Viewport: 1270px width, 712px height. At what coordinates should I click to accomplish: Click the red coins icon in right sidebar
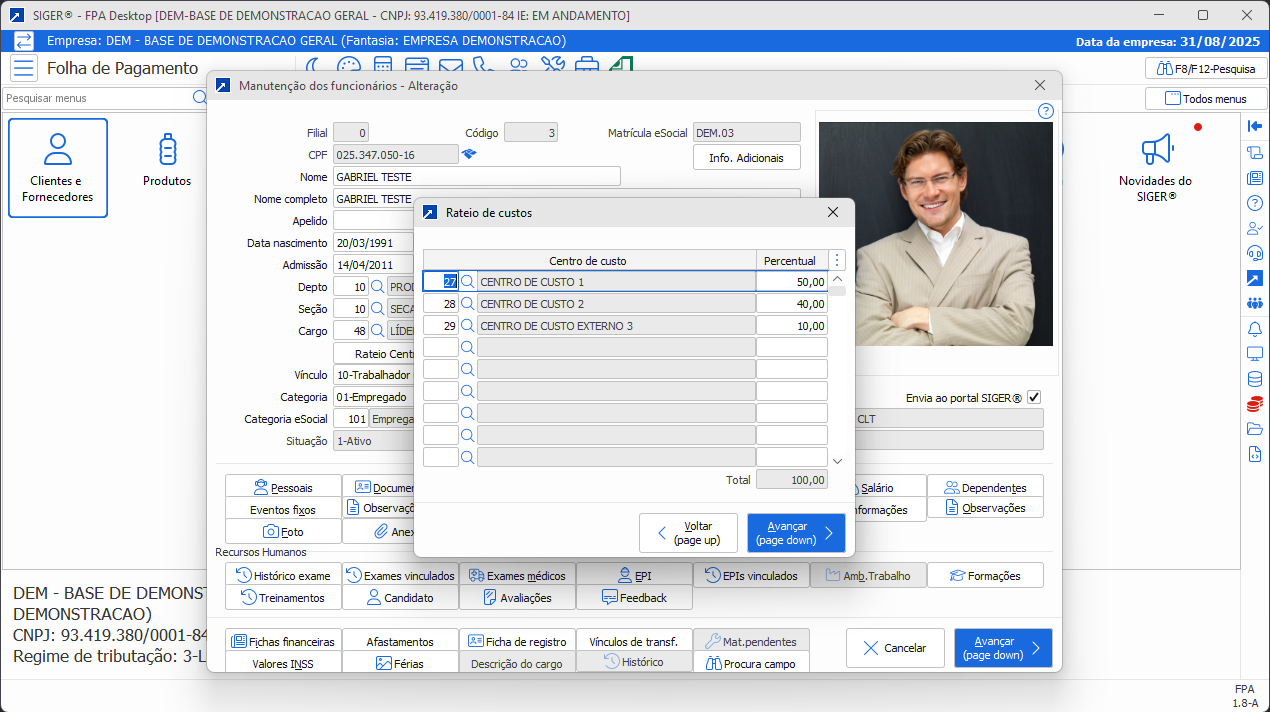click(1254, 405)
